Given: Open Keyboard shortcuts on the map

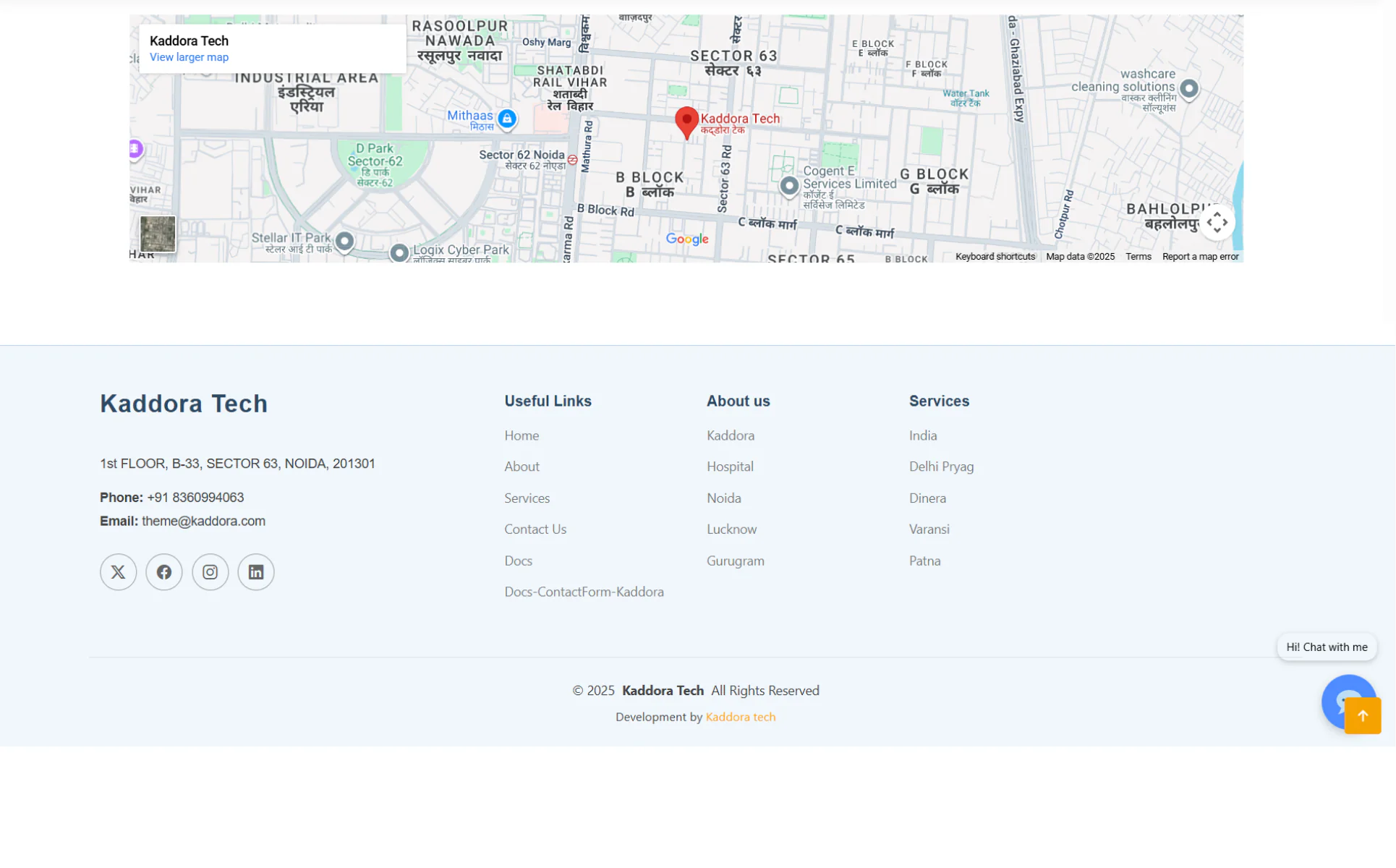Looking at the screenshot, I should (x=995, y=257).
